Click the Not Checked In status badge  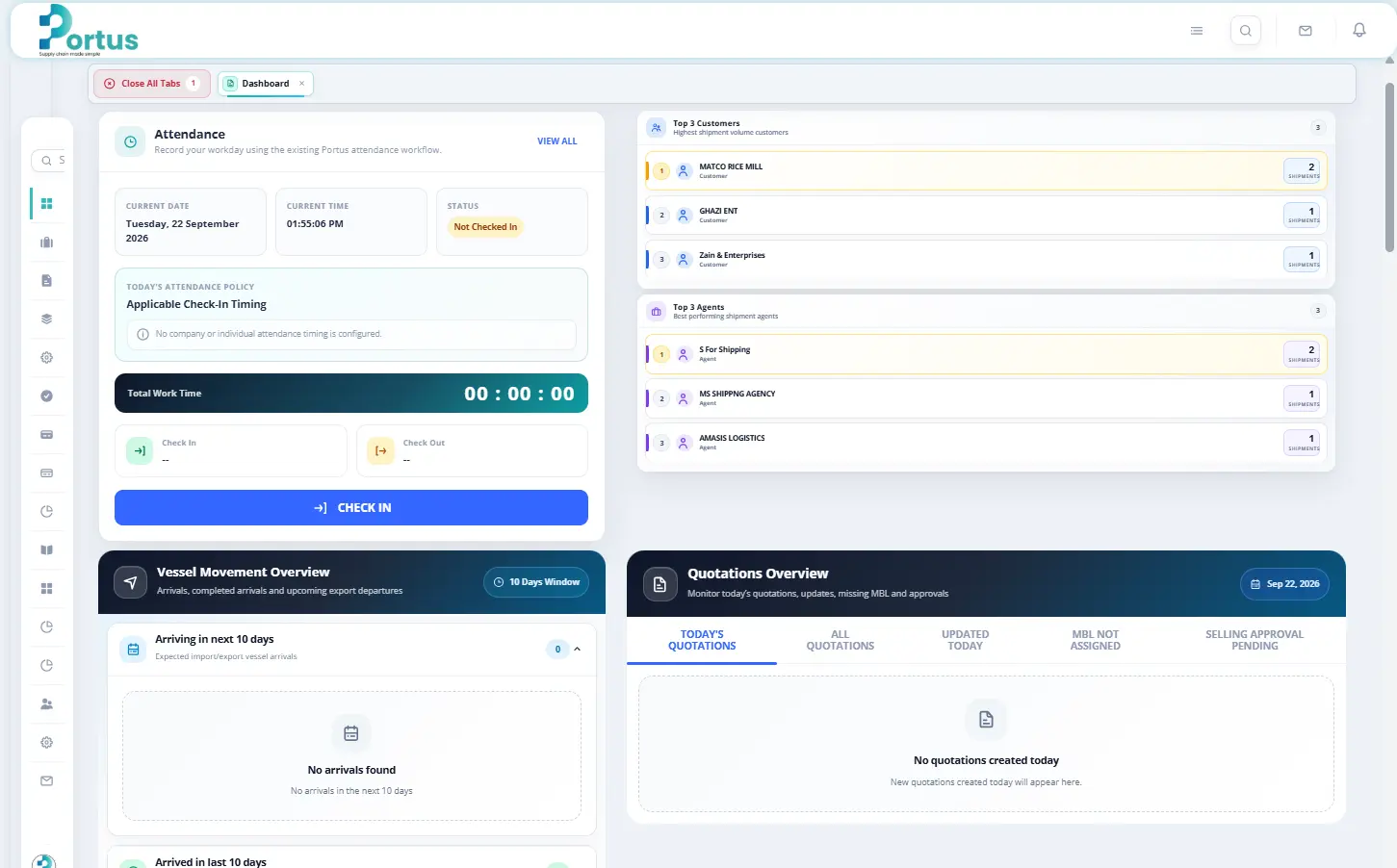pos(485,227)
